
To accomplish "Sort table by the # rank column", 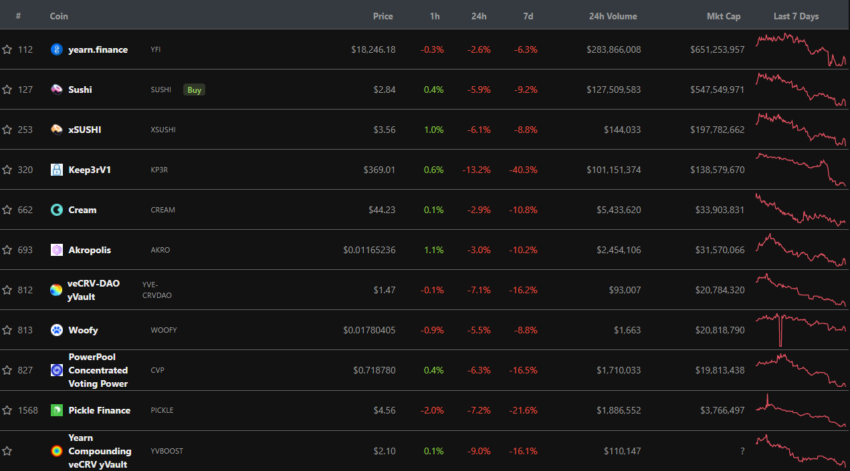I will 18,16.
